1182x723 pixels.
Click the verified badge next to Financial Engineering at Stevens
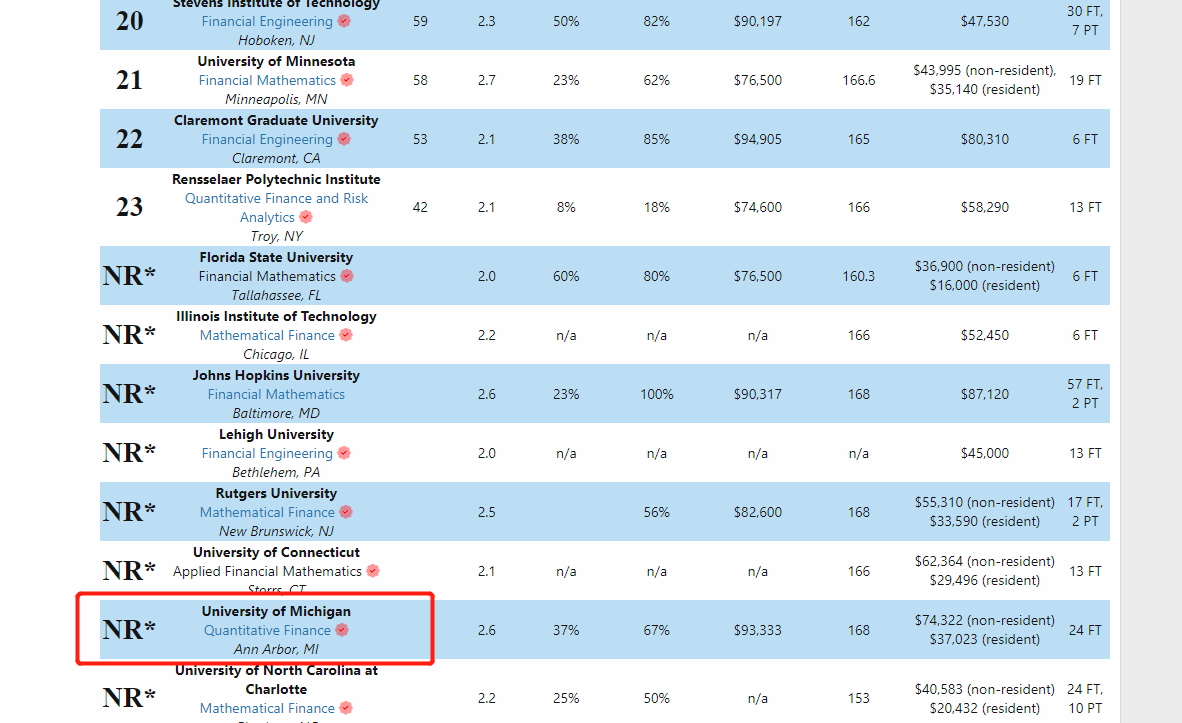[344, 20]
